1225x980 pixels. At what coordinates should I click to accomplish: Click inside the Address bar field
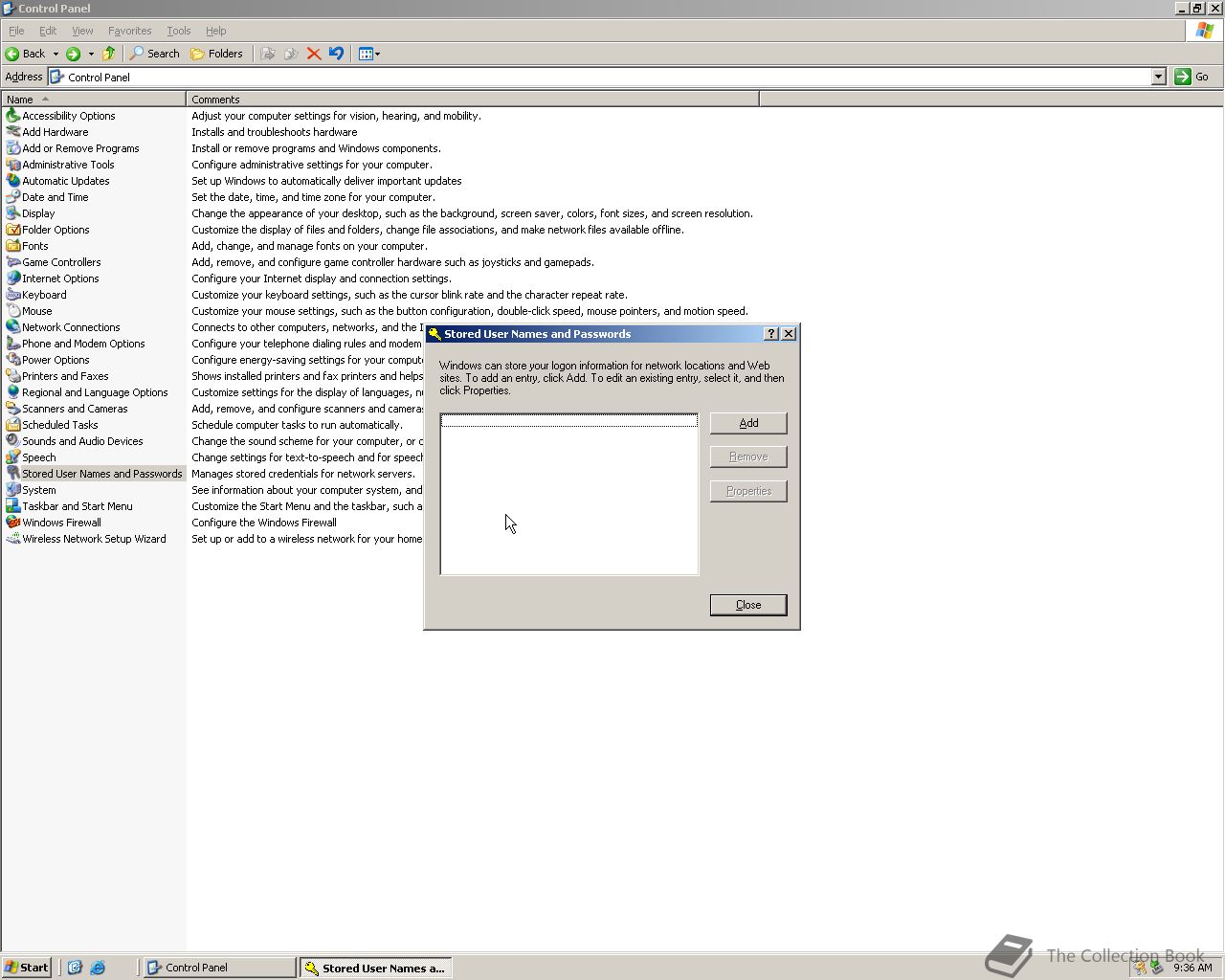[600, 77]
